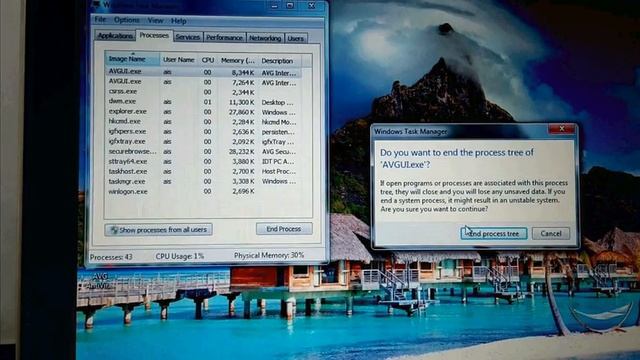Sort by the User Name column header
The width and height of the screenshot is (640, 360).
[178, 60]
